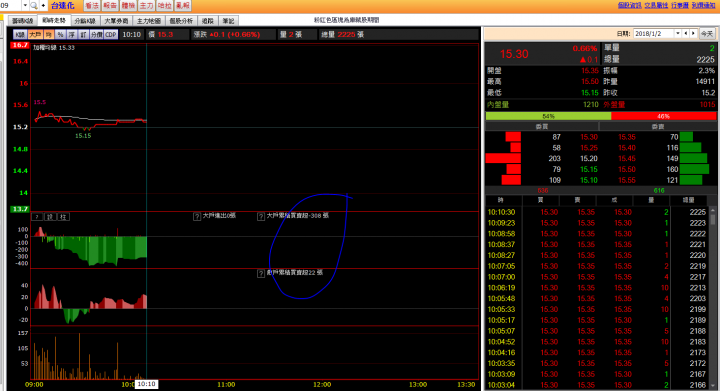Open the stock code dropdown arrow

[x=25, y=6]
